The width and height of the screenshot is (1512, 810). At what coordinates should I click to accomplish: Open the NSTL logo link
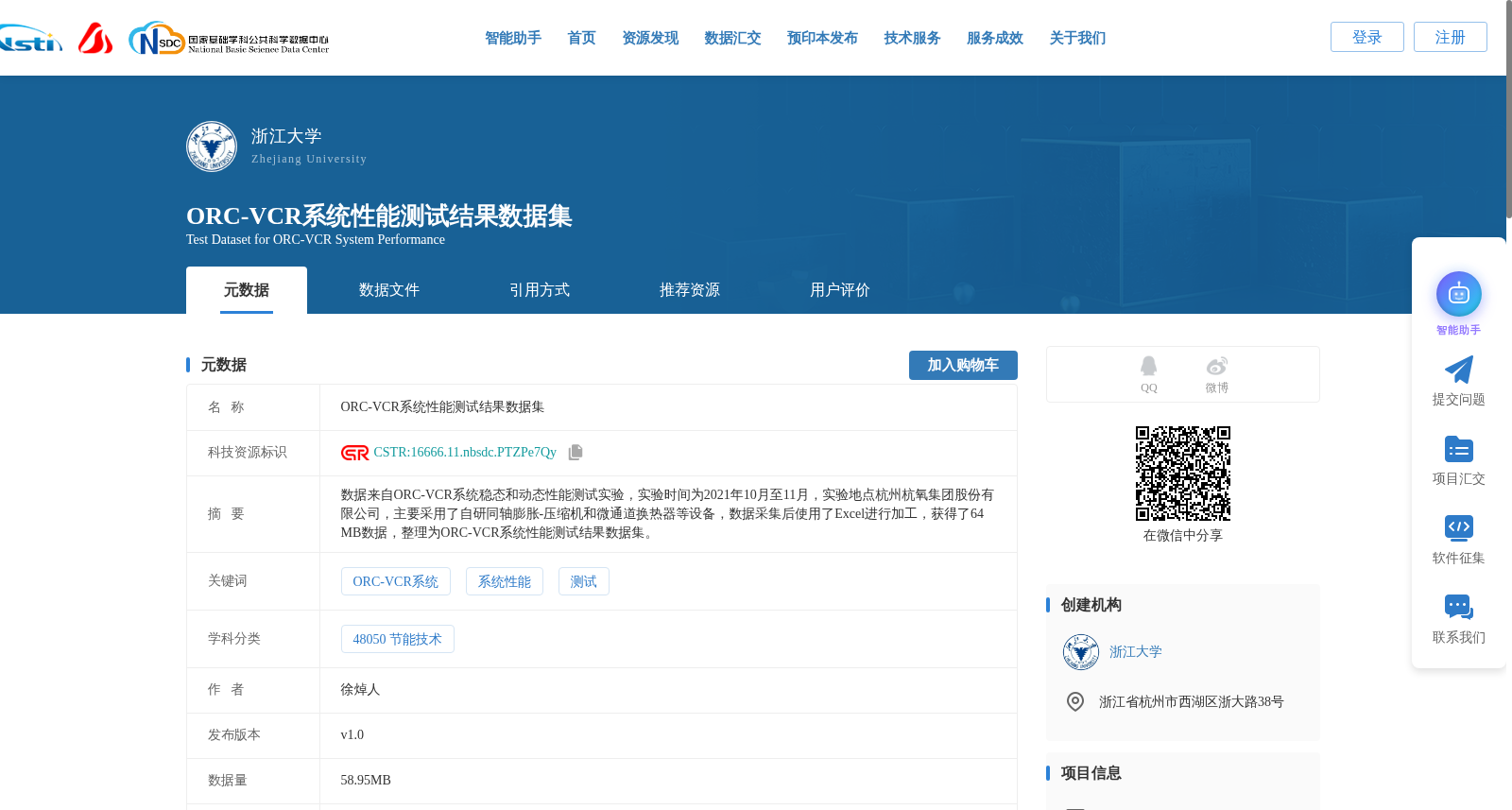[x=30, y=39]
